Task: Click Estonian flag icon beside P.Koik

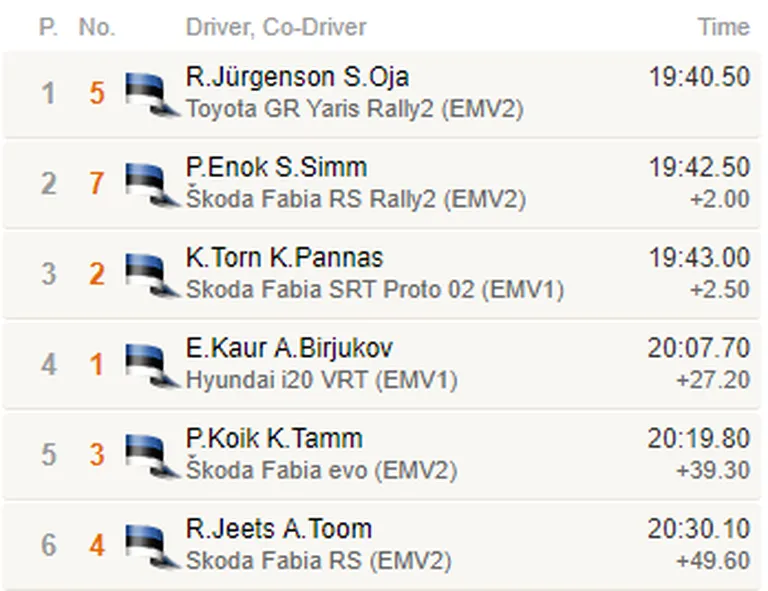Action: [x=152, y=456]
